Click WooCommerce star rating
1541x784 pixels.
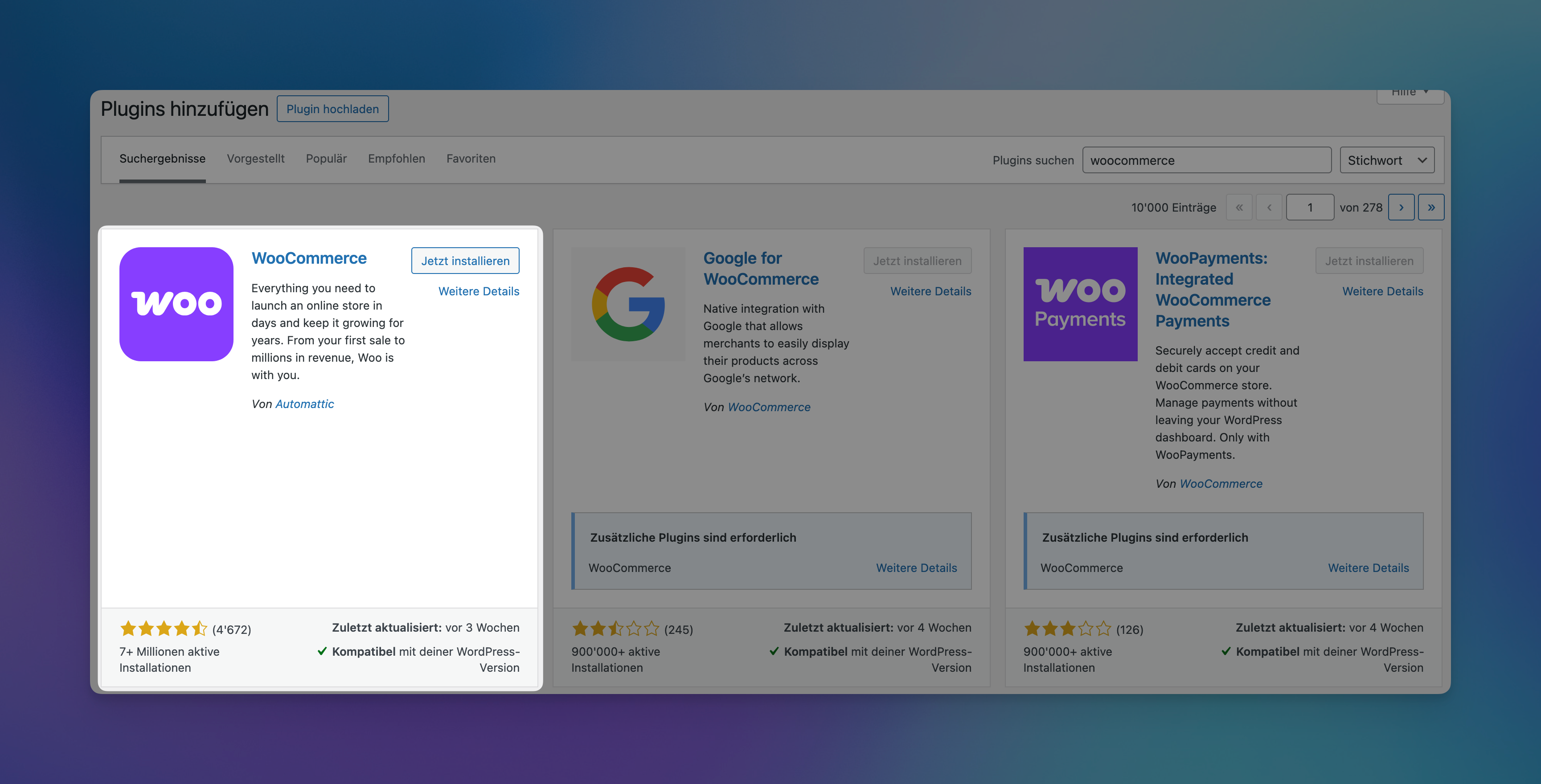[x=163, y=629]
